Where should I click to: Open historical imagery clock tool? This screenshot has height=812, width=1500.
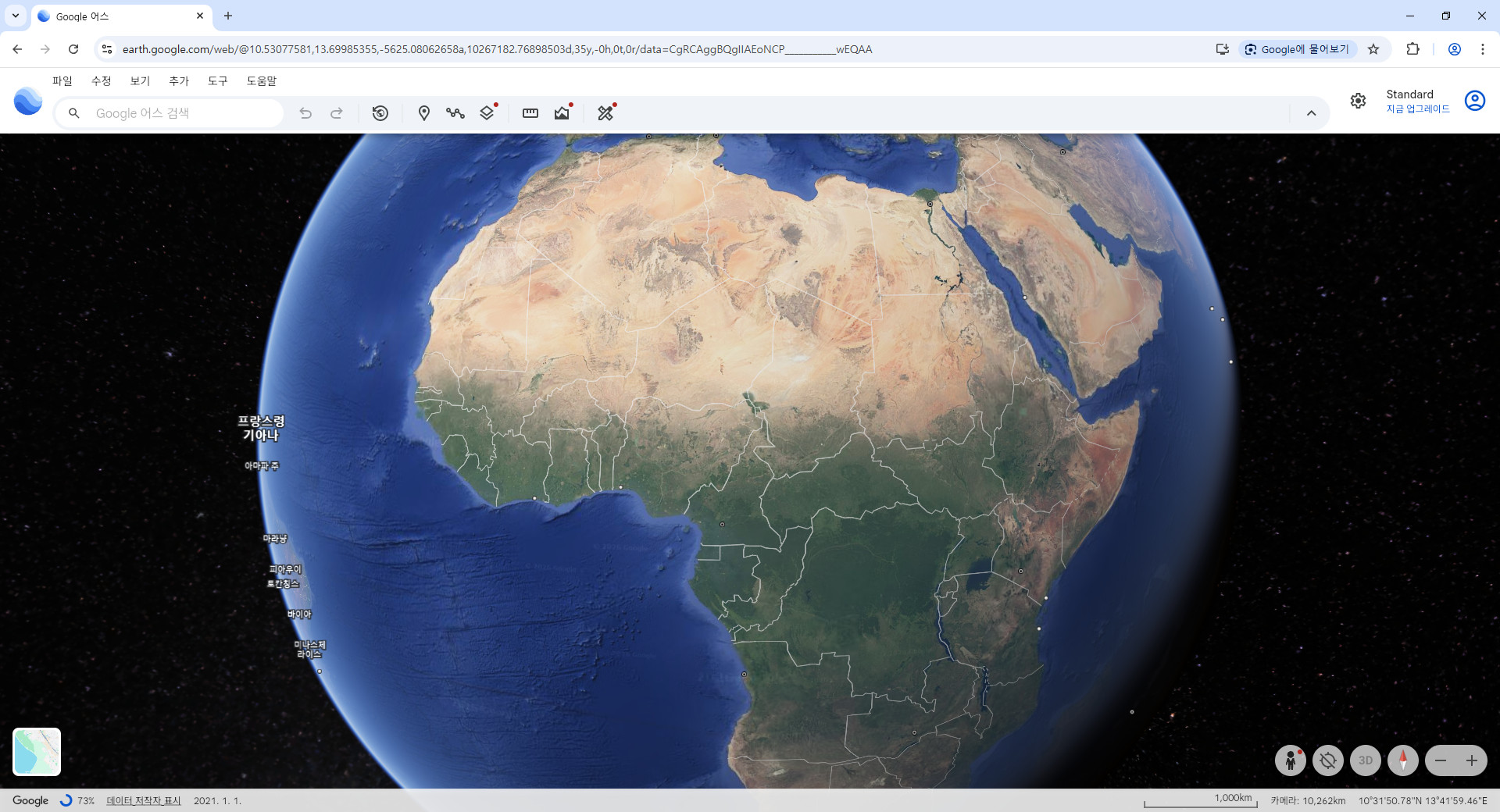click(x=380, y=113)
